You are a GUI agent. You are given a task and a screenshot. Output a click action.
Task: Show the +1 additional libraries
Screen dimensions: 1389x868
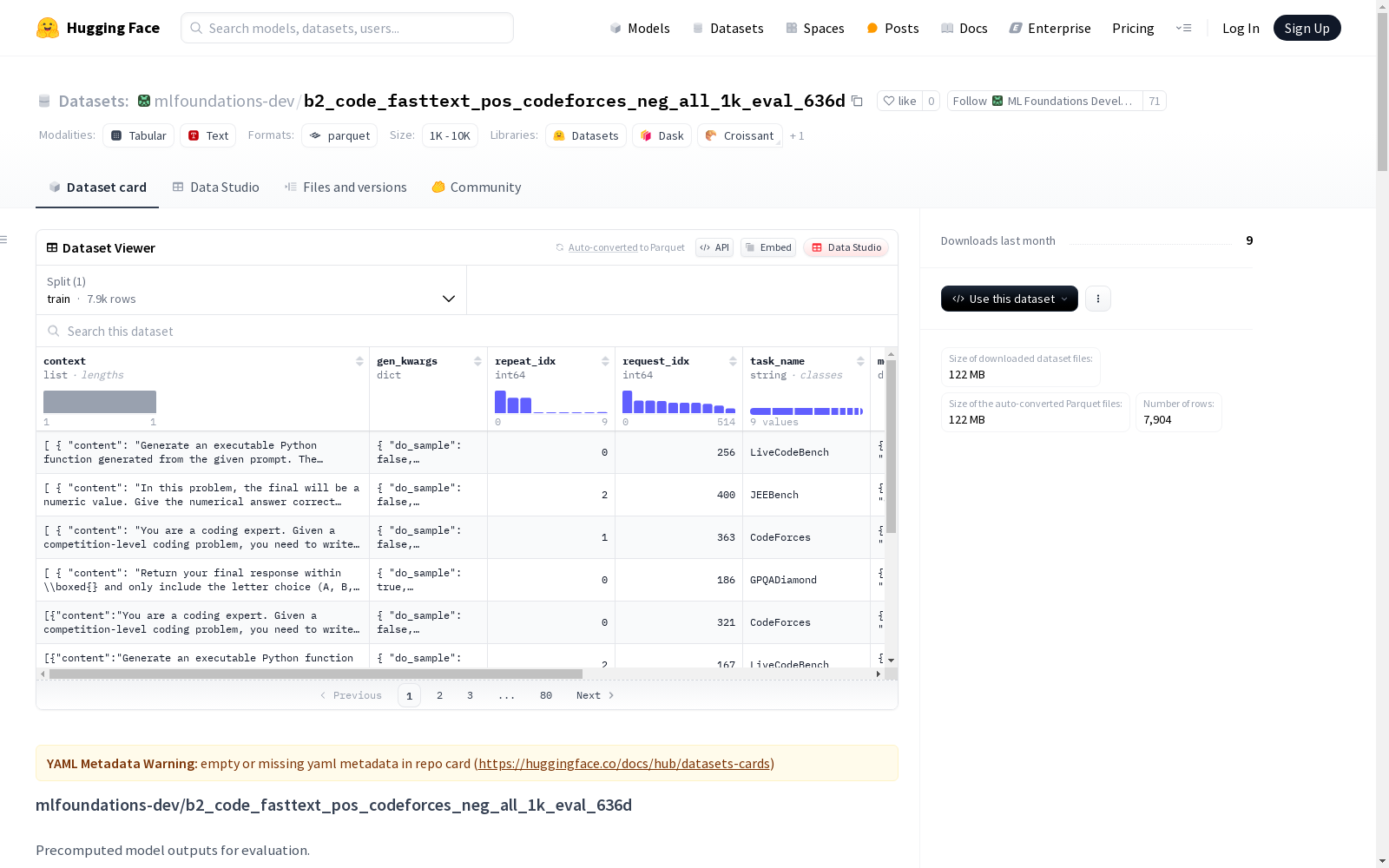pyautogui.click(x=797, y=136)
